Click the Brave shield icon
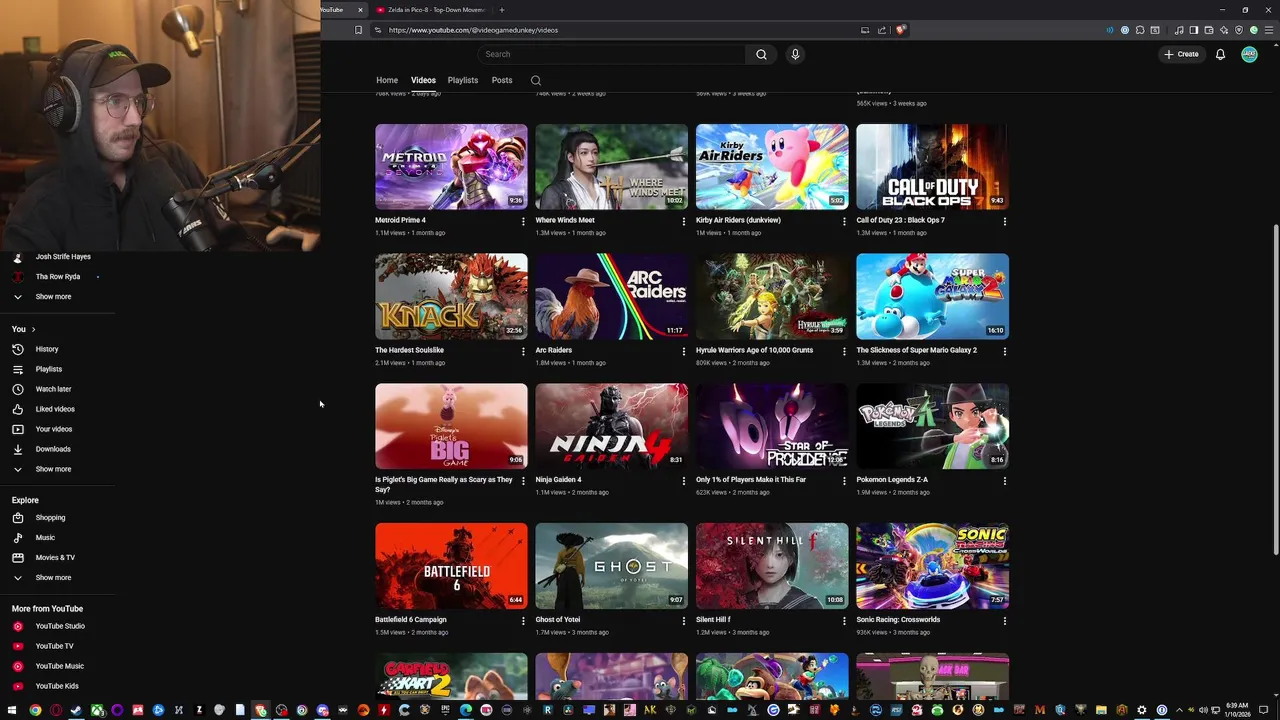Image resolution: width=1280 pixels, height=720 pixels. point(900,30)
